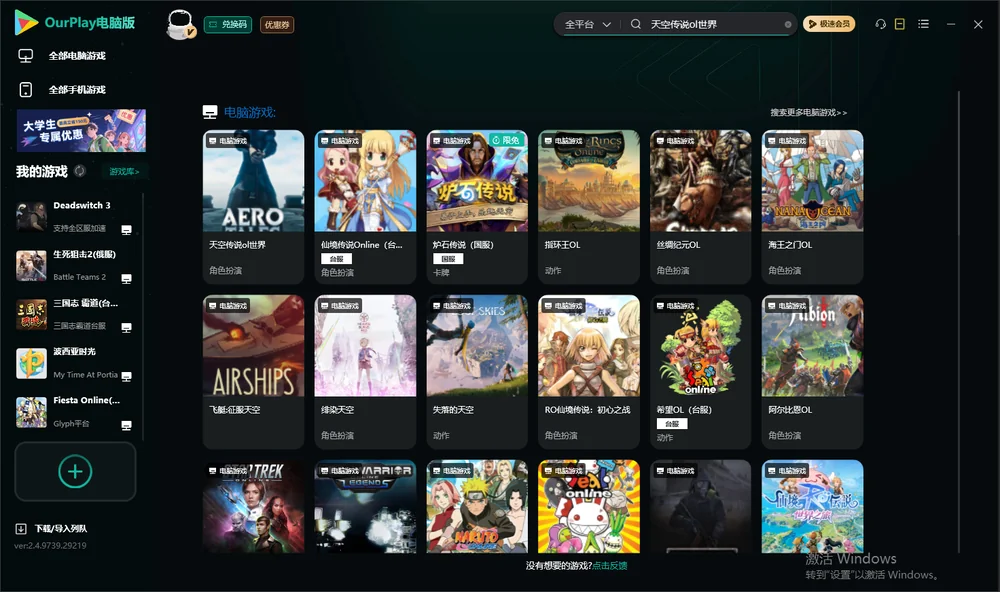The image size is (1000, 592).
Task: Open the 飞艇:征服天空 Airships card
Action: [253, 372]
